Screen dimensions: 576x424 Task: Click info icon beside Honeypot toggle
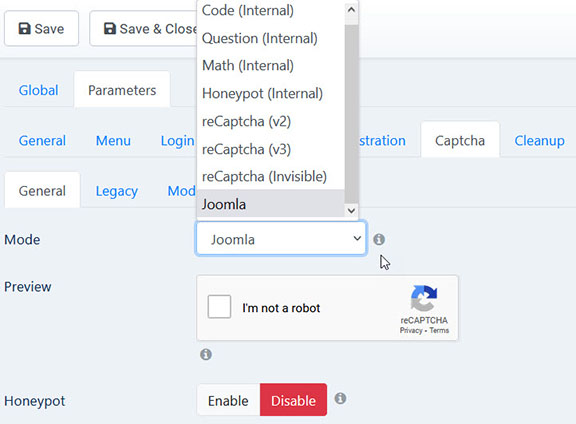coord(340,399)
